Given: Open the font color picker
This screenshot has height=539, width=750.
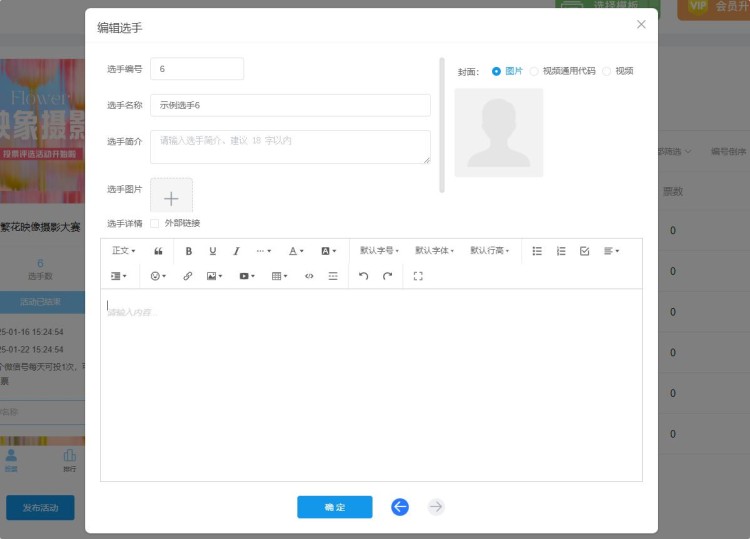Looking at the screenshot, I should click(296, 251).
